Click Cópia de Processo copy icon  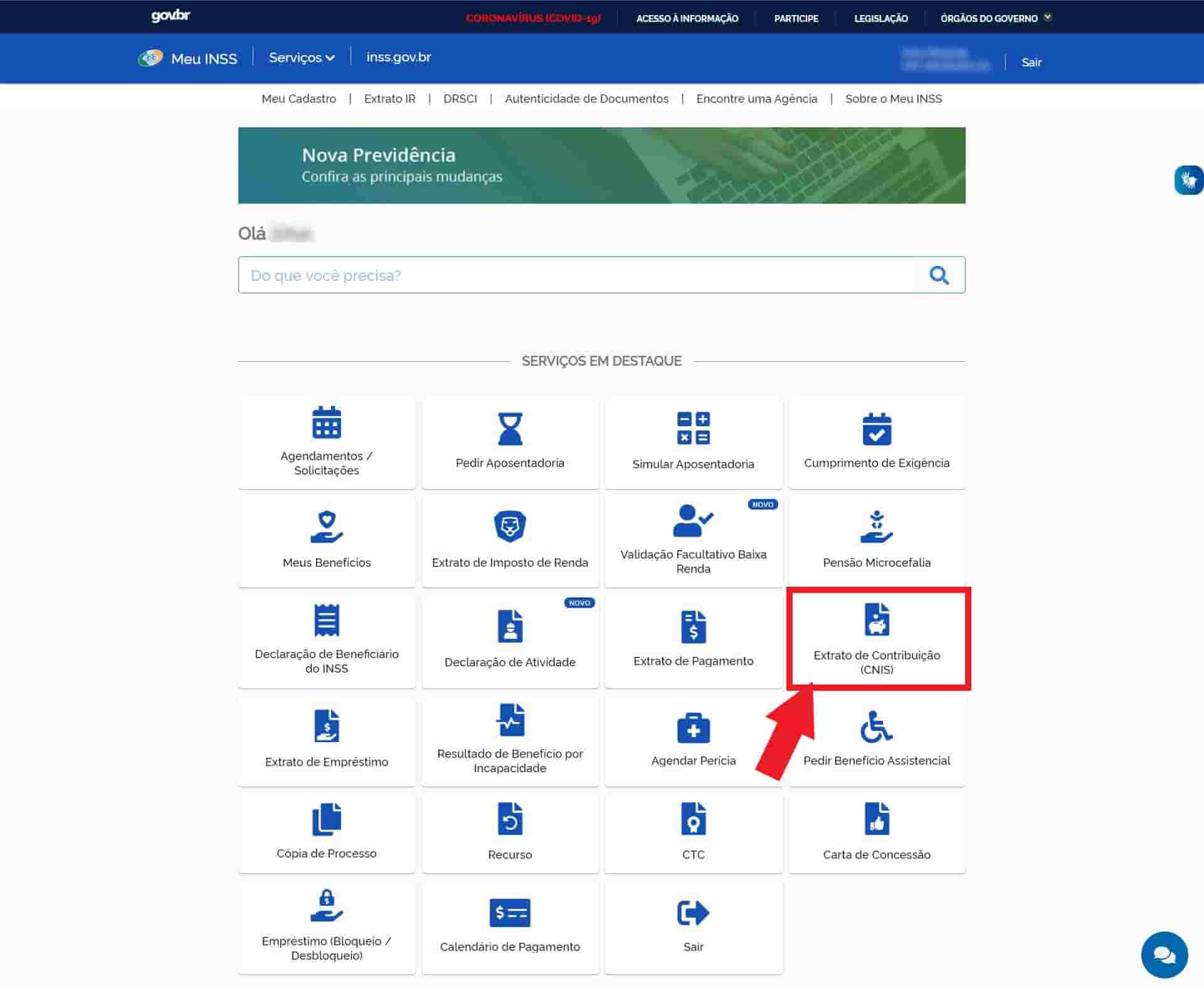[x=327, y=819]
